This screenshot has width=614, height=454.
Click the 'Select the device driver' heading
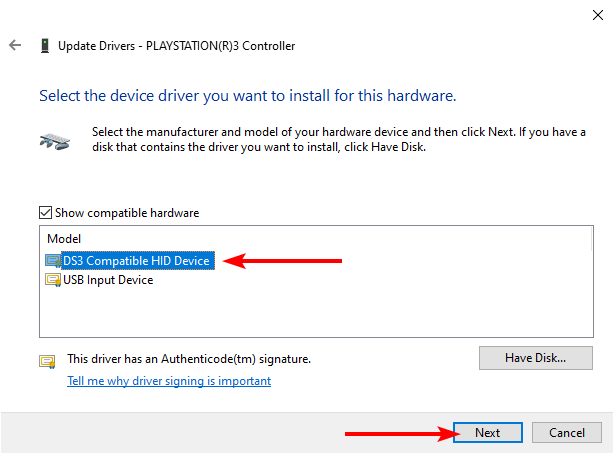247,96
